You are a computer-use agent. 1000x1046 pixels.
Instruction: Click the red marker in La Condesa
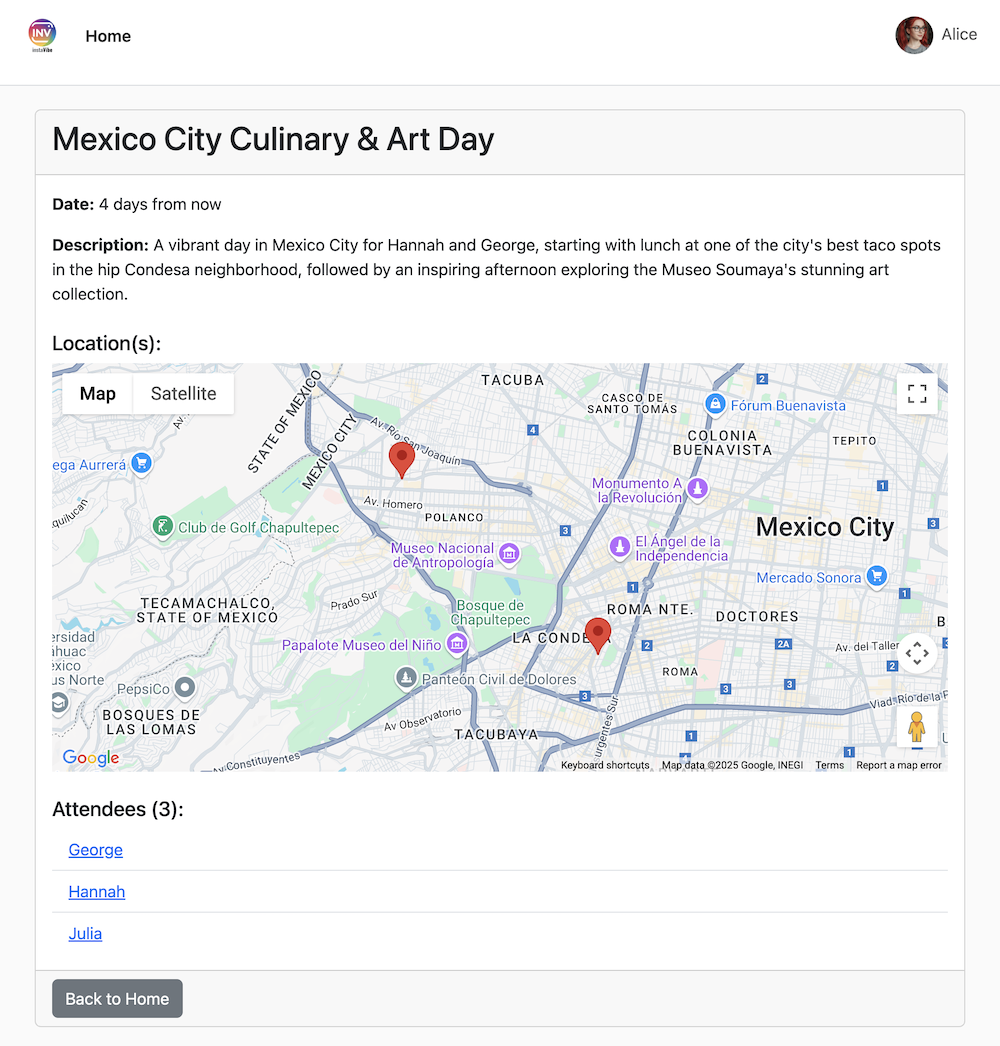598,634
